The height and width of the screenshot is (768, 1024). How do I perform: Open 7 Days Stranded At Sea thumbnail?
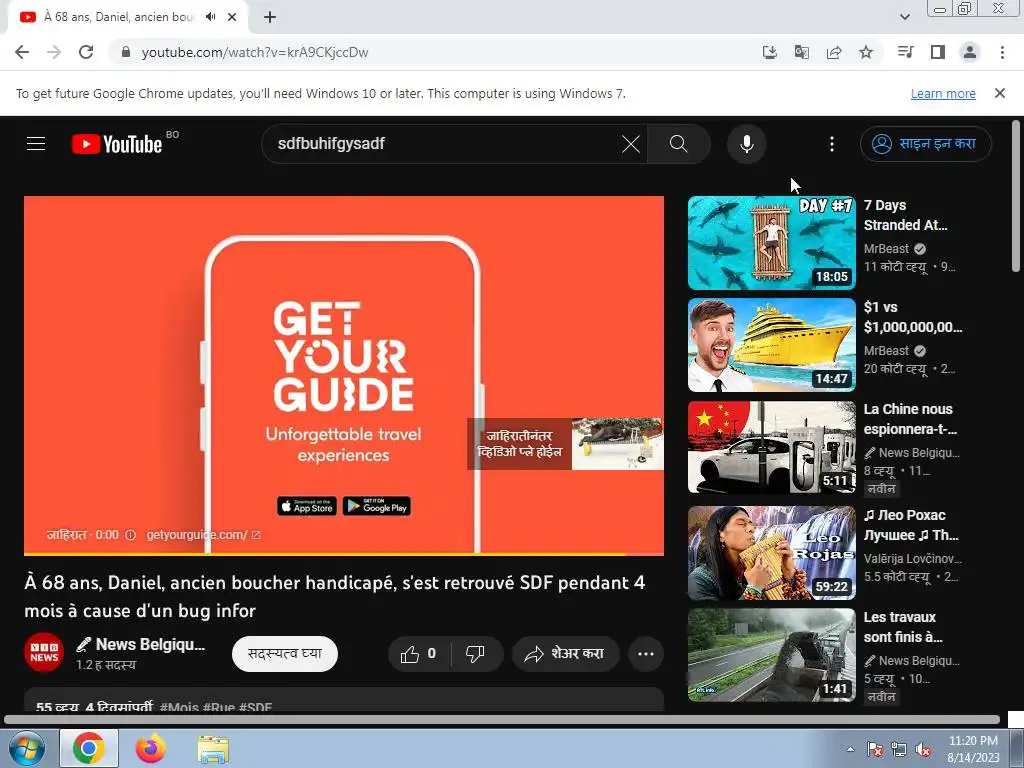coord(771,243)
